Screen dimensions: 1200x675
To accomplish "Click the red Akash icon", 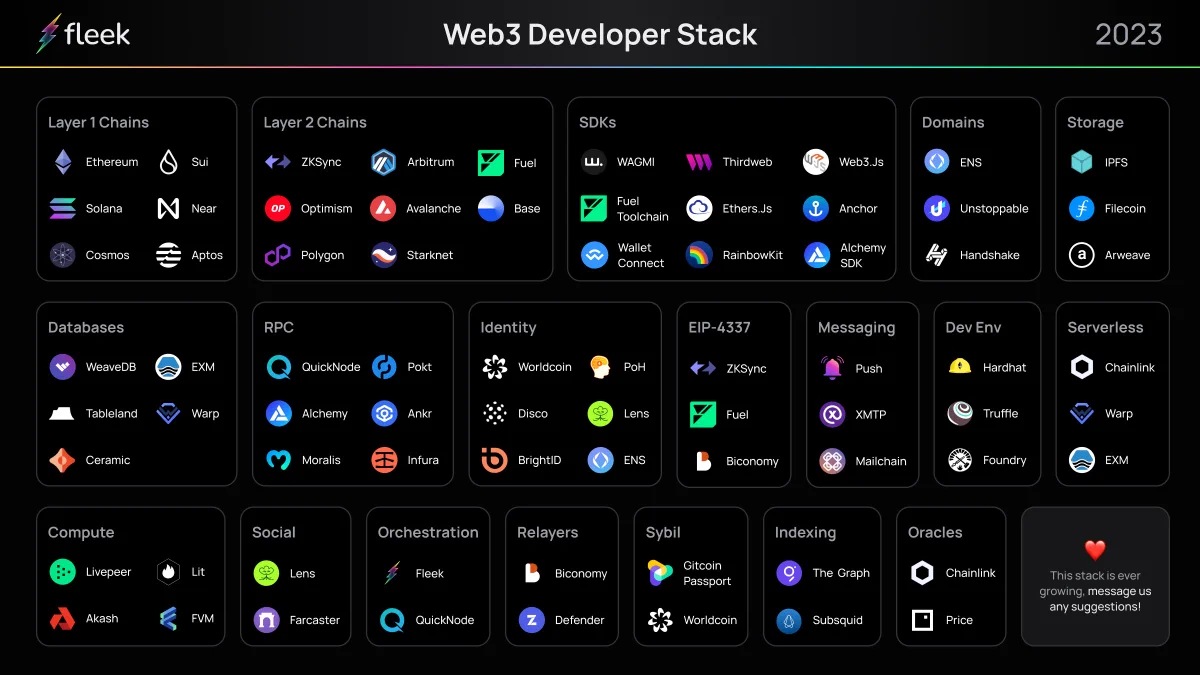I will (63, 619).
